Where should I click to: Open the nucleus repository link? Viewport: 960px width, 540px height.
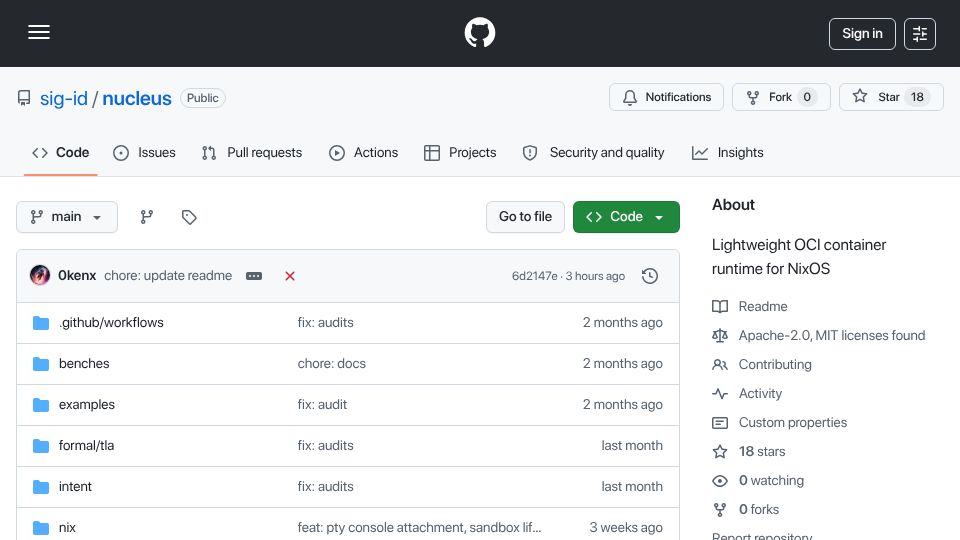pos(137,98)
